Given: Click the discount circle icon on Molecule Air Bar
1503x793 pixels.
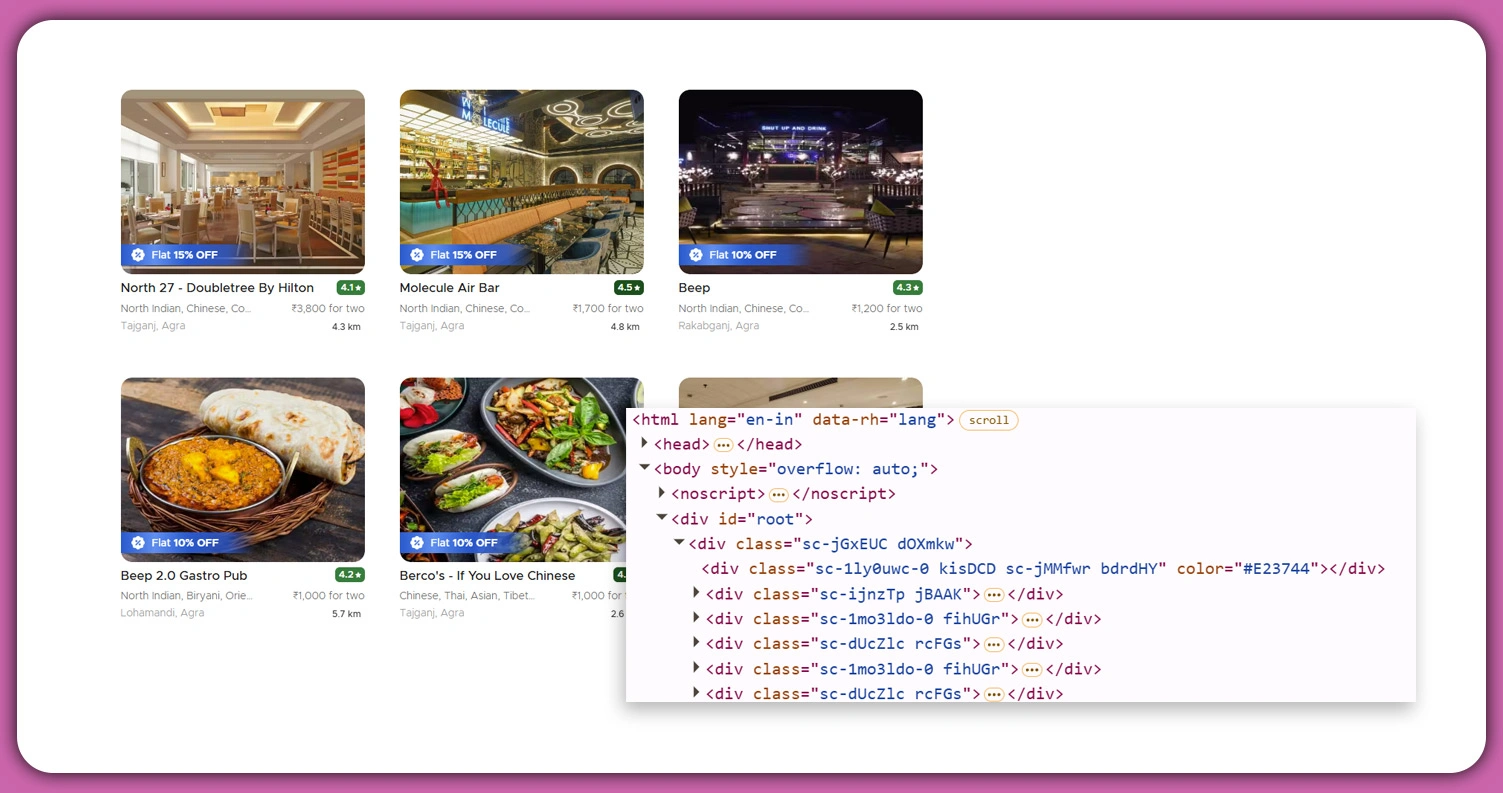Looking at the screenshot, I should (418, 255).
